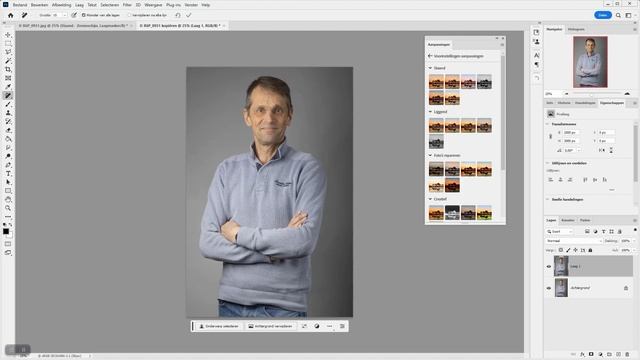Click the 'Onderwerp selecteren' button
The width and height of the screenshot is (640, 360).
(219, 326)
